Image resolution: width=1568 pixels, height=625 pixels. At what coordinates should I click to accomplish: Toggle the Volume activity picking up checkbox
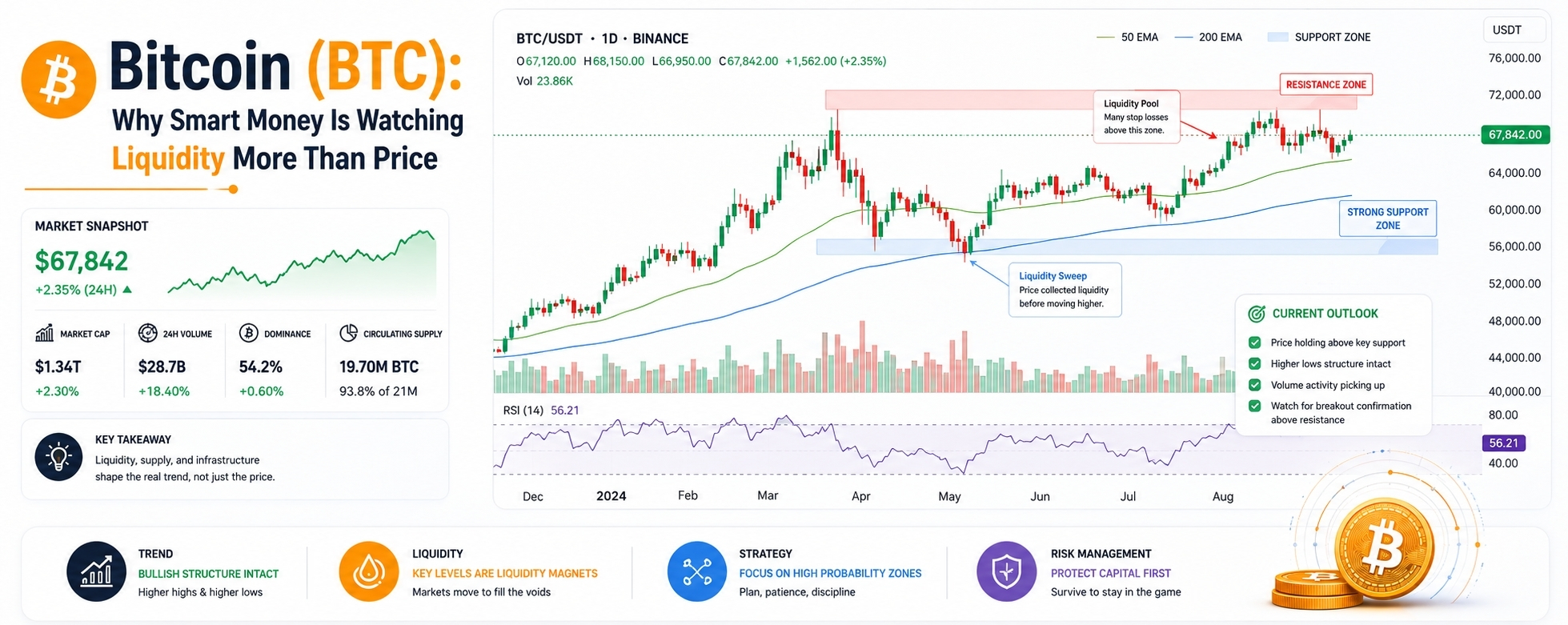coord(1255,385)
